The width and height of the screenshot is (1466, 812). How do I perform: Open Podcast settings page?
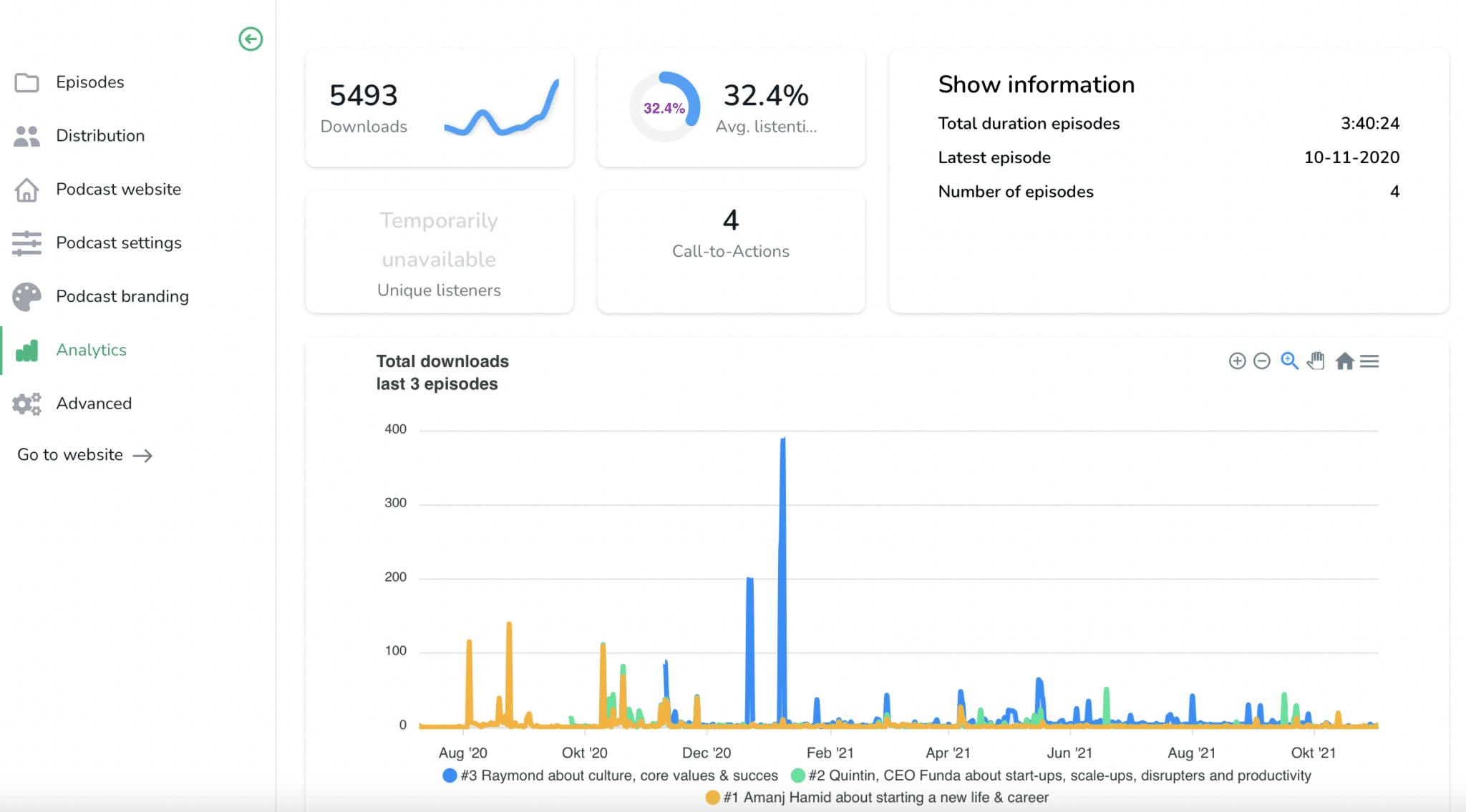click(118, 243)
